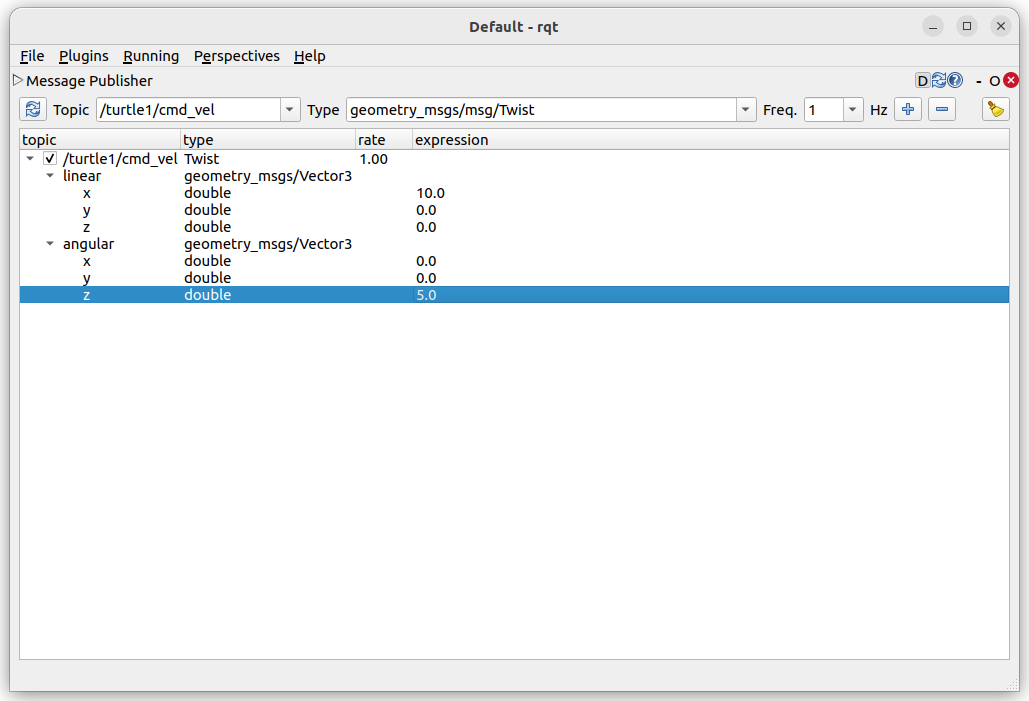Undock the Message Publisher with the 'O' button
Image resolution: width=1029 pixels, height=701 pixels.
coord(994,81)
